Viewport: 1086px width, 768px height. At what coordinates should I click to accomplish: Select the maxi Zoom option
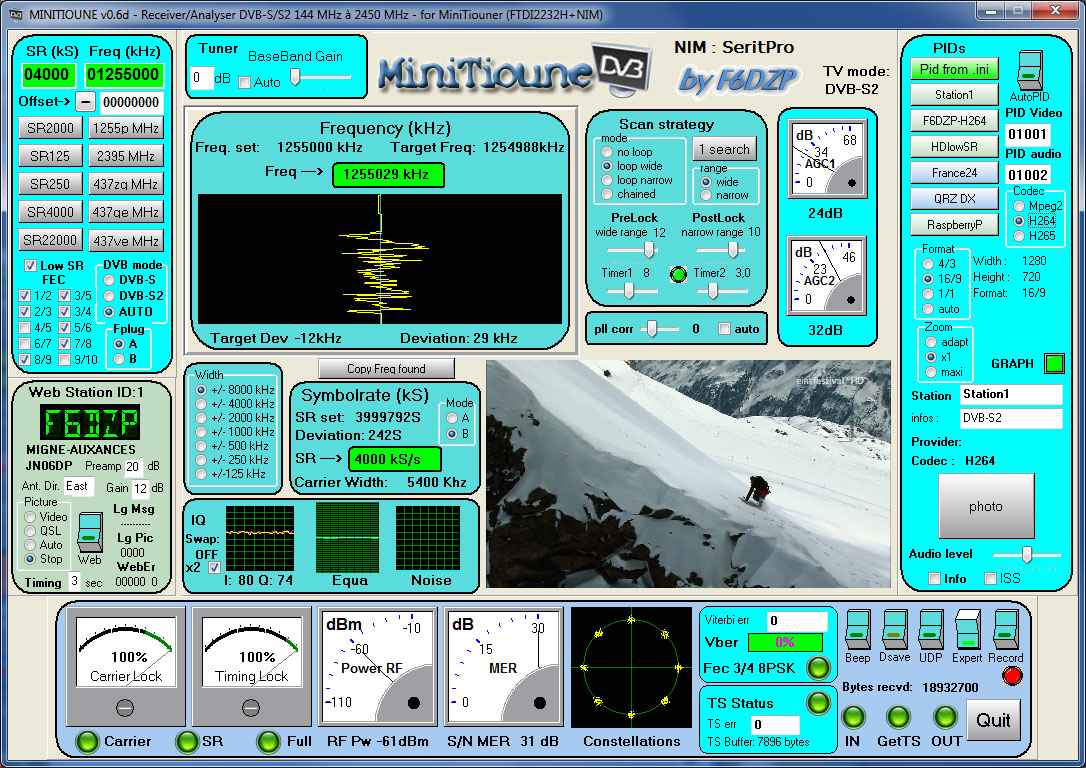(931, 373)
